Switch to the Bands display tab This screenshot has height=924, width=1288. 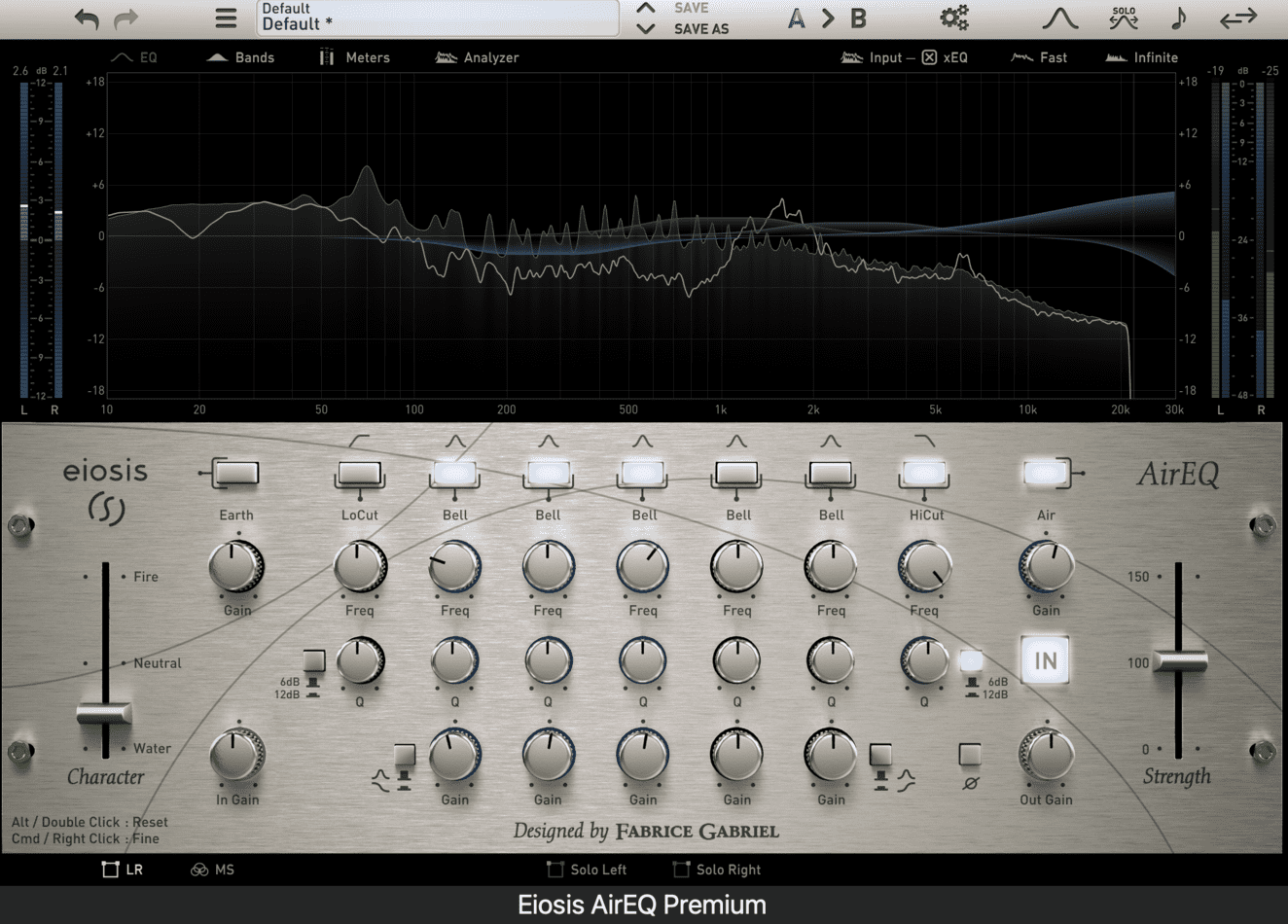[x=241, y=57]
